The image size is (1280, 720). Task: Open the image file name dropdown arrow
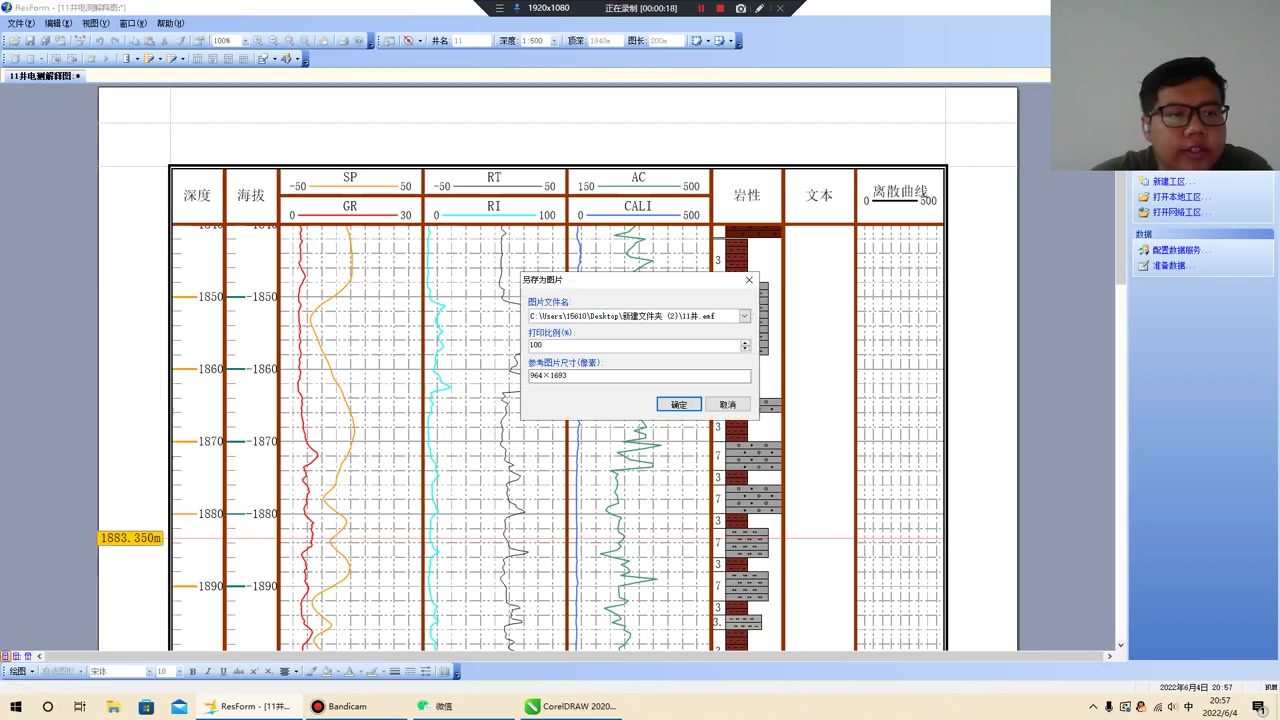(744, 316)
